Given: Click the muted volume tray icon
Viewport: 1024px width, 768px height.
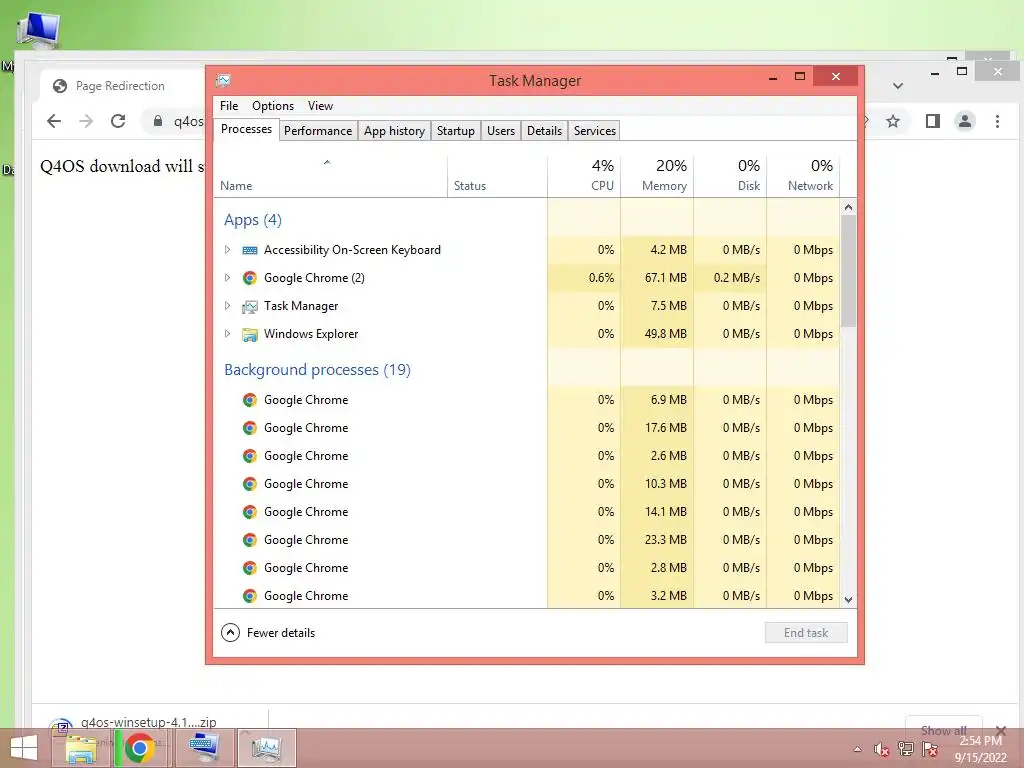Looking at the screenshot, I should point(882,749).
